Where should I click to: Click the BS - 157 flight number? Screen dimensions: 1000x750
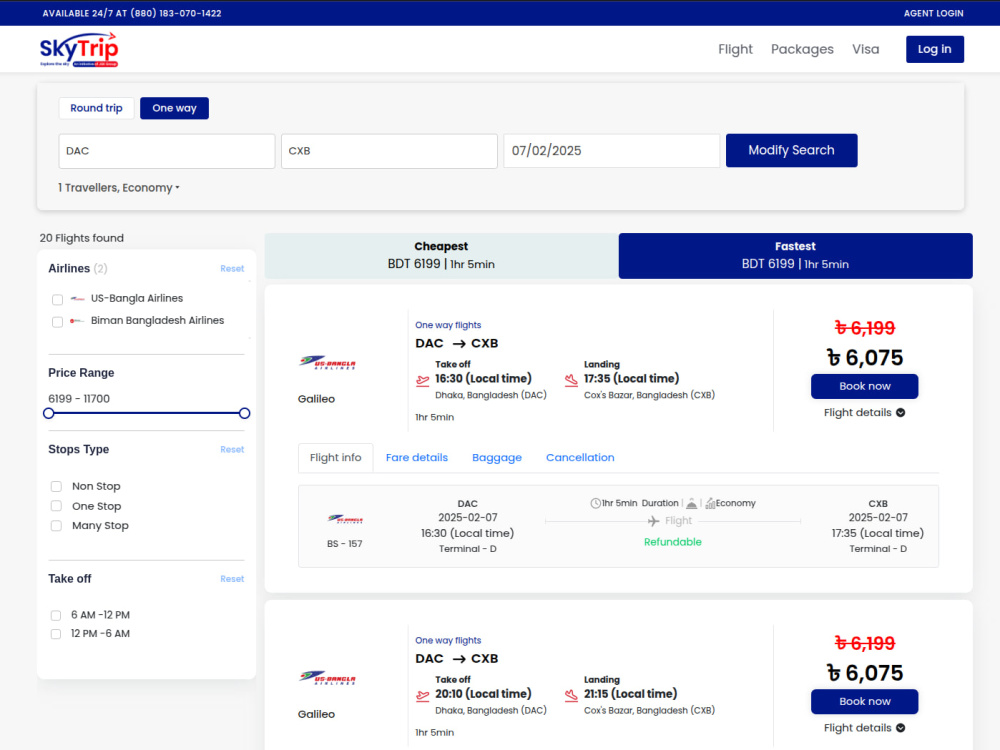pyautogui.click(x=344, y=544)
